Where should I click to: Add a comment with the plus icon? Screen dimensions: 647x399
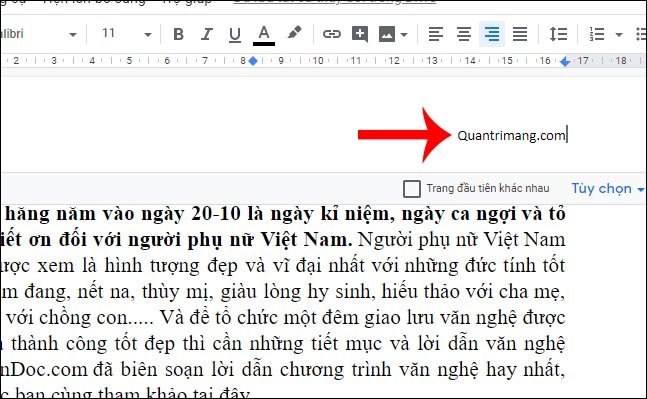tap(360, 34)
